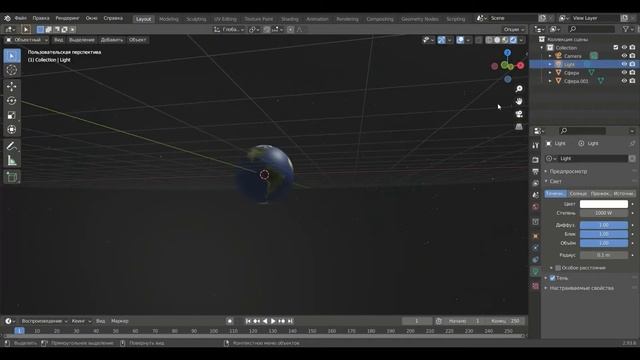Activate the Scale tool

point(12,115)
